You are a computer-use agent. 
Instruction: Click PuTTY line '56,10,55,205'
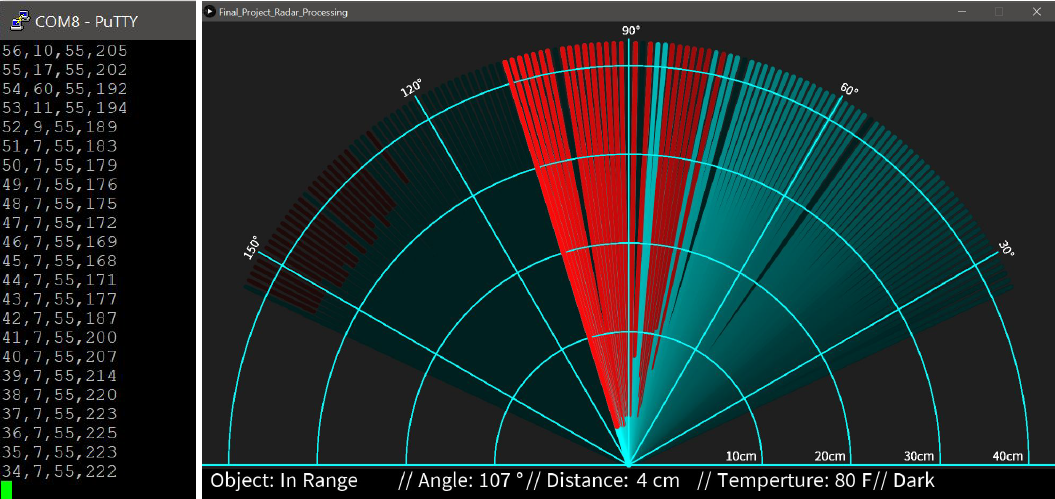(x=65, y=50)
